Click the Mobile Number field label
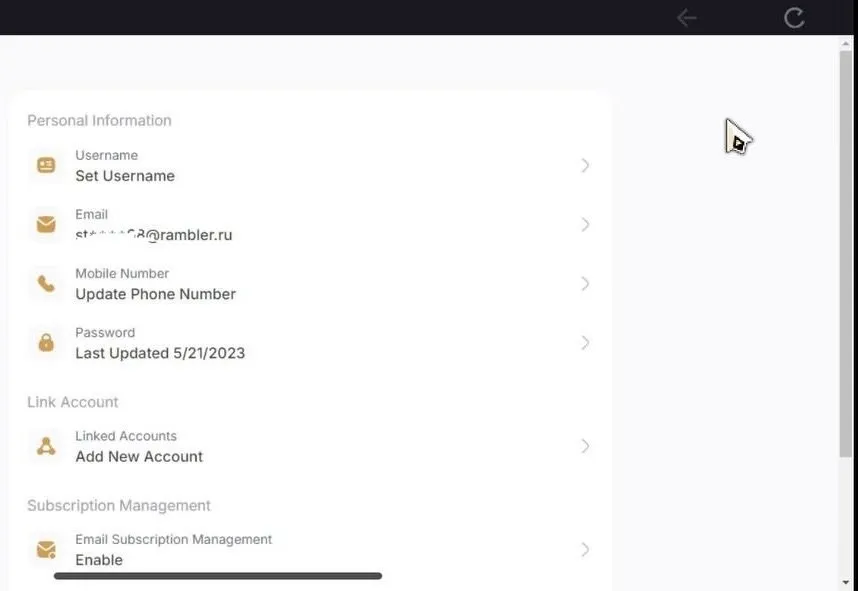 click(x=122, y=274)
